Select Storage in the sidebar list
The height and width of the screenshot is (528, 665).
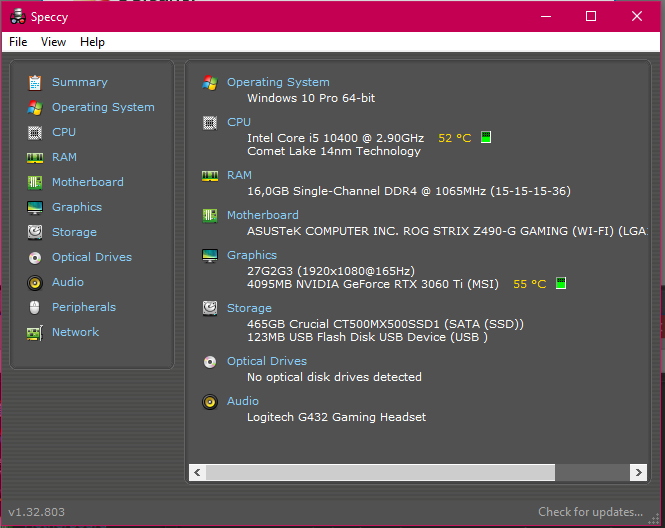click(74, 232)
